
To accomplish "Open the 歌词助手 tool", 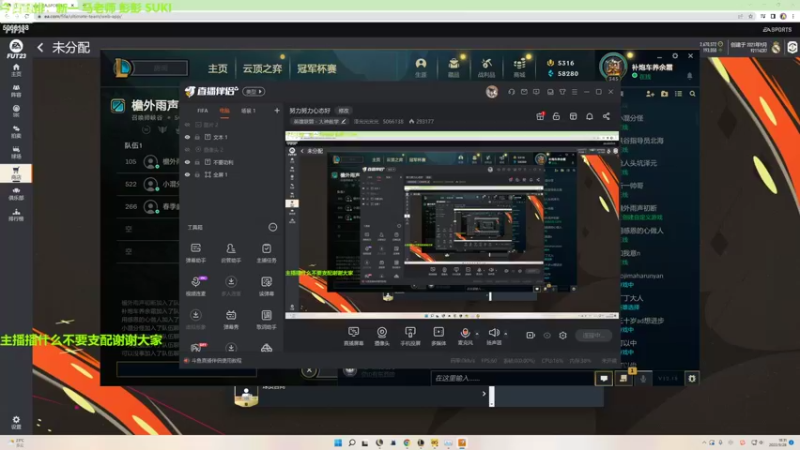I will coord(266,320).
